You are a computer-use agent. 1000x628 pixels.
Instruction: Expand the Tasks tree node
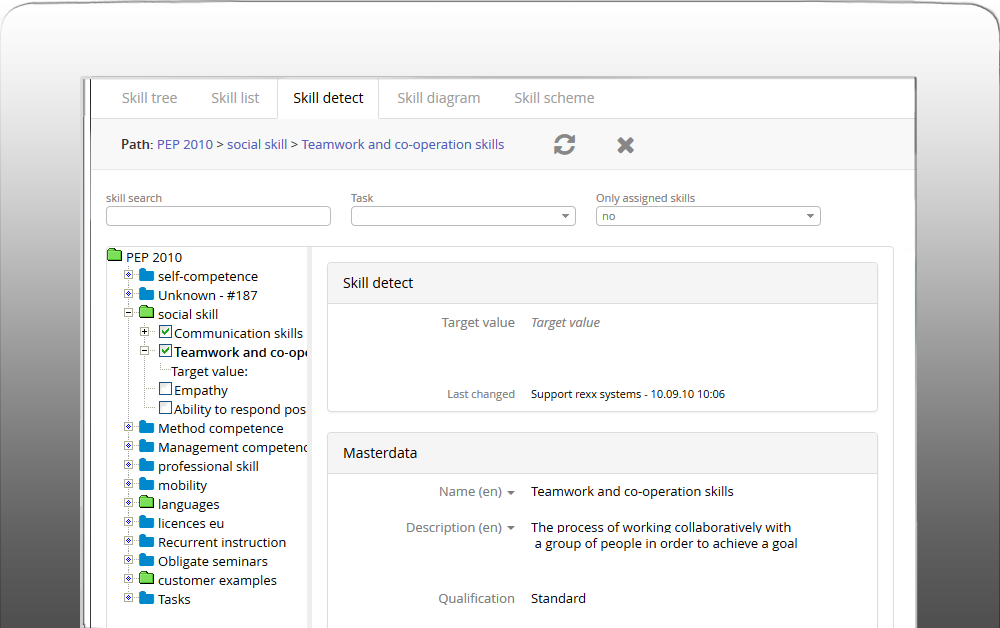(128, 597)
